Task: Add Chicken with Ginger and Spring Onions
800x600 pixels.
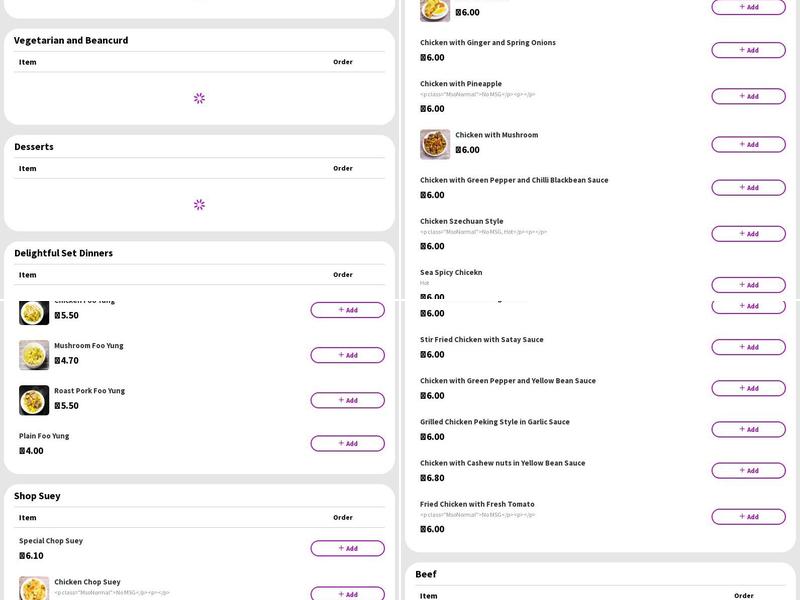Action: coord(748,50)
